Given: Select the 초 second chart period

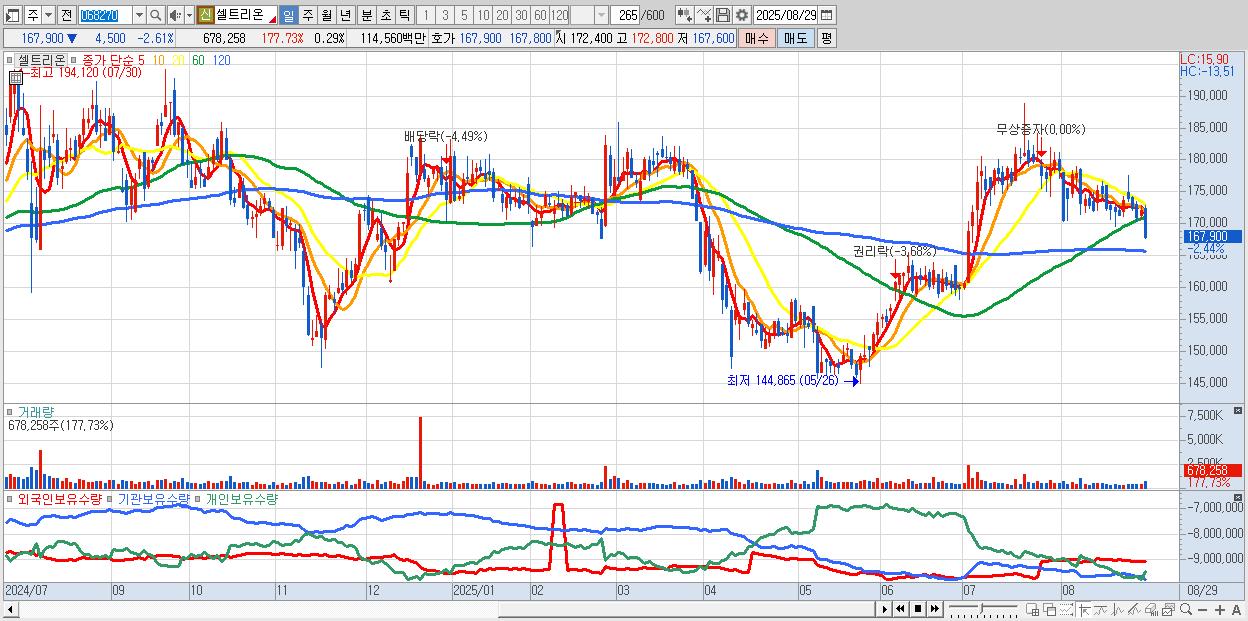Looking at the screenshot, I should pyautogui.click(x=385, y=15).
